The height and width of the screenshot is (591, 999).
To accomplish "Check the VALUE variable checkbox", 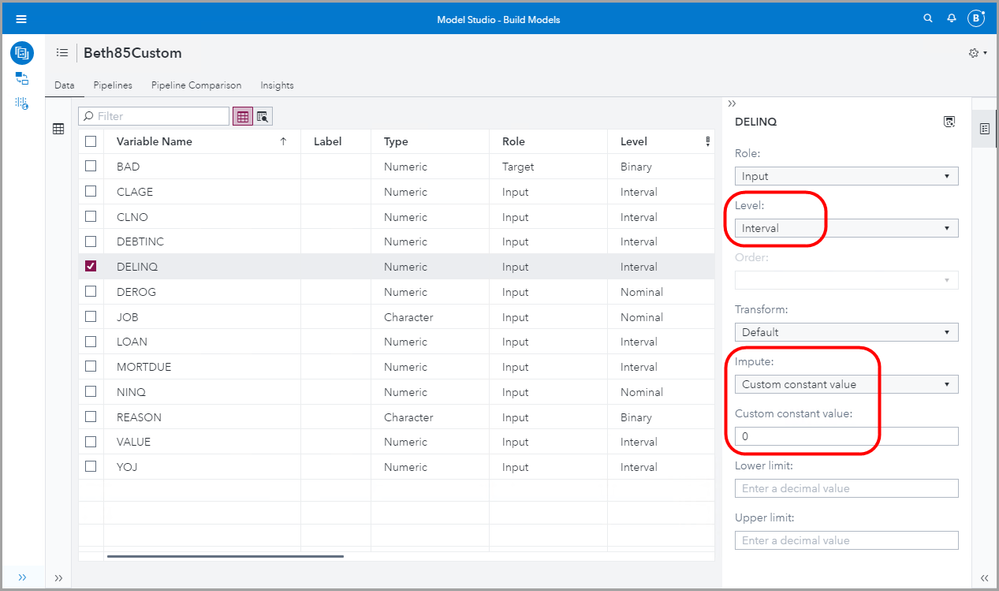I will pos(90,441).
